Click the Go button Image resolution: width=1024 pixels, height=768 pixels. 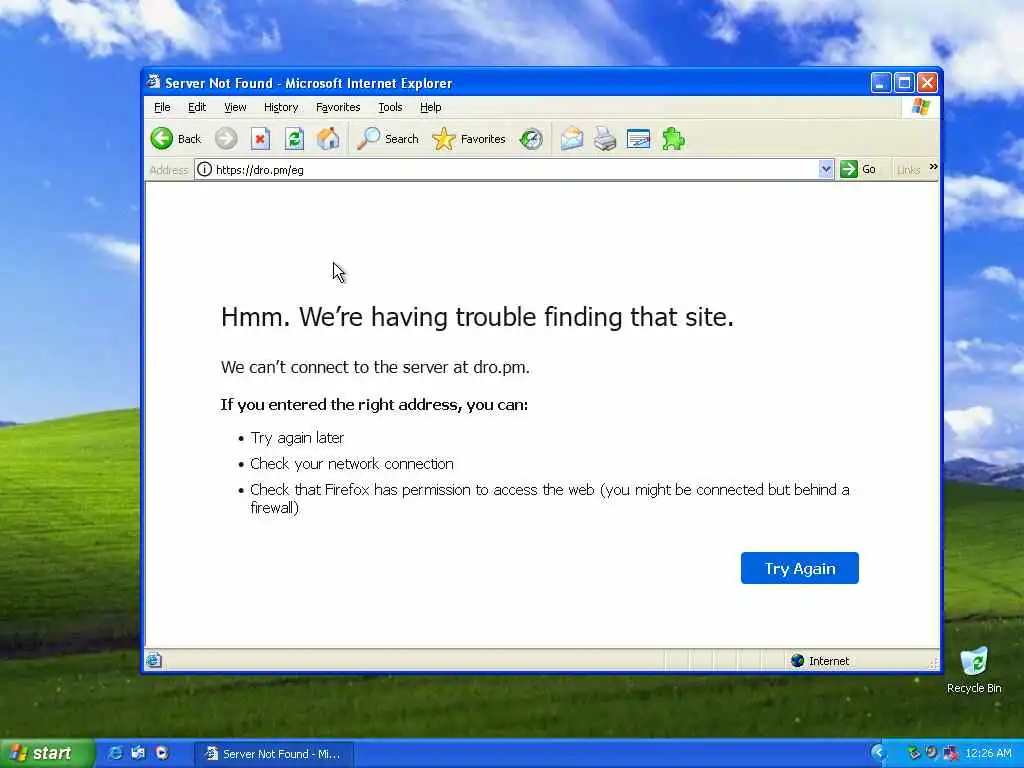(x=857, y=169)
